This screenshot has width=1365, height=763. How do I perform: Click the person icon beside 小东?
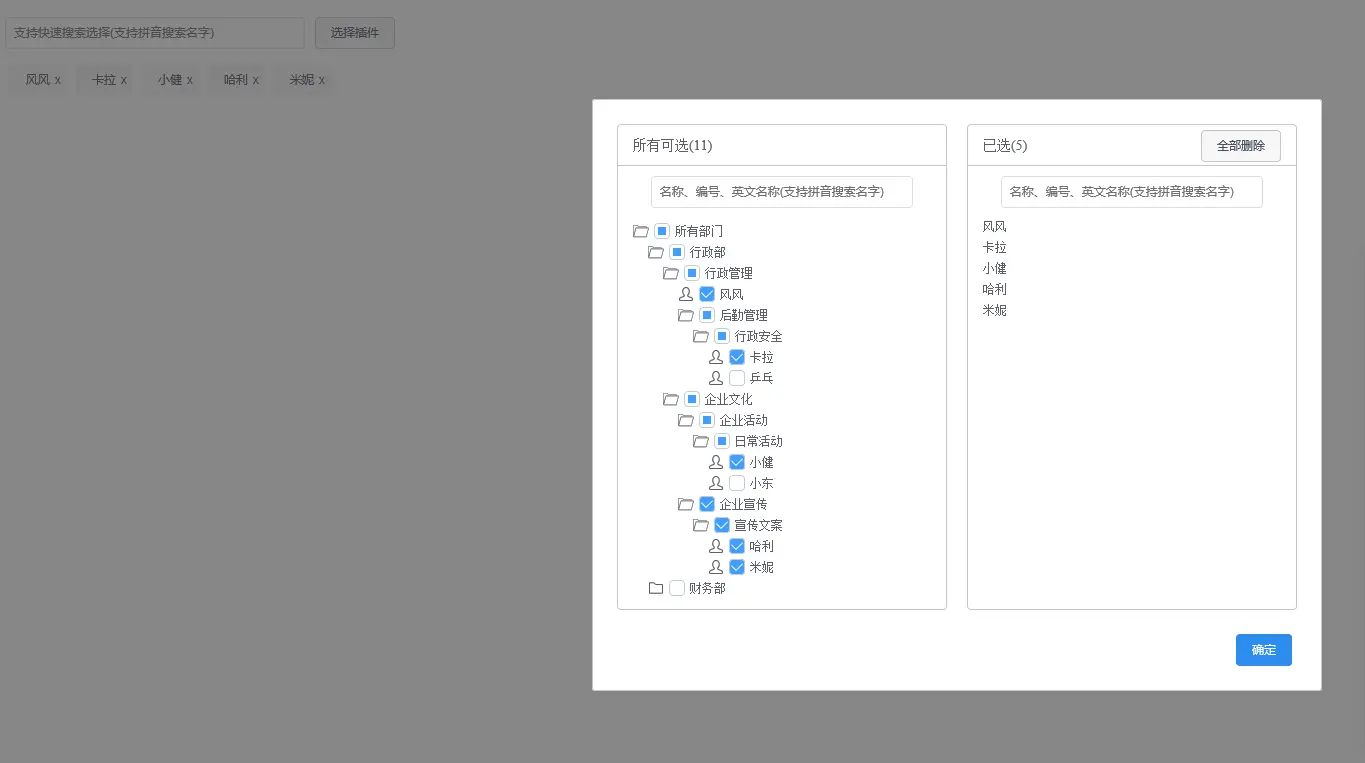(x=716, y=483)
